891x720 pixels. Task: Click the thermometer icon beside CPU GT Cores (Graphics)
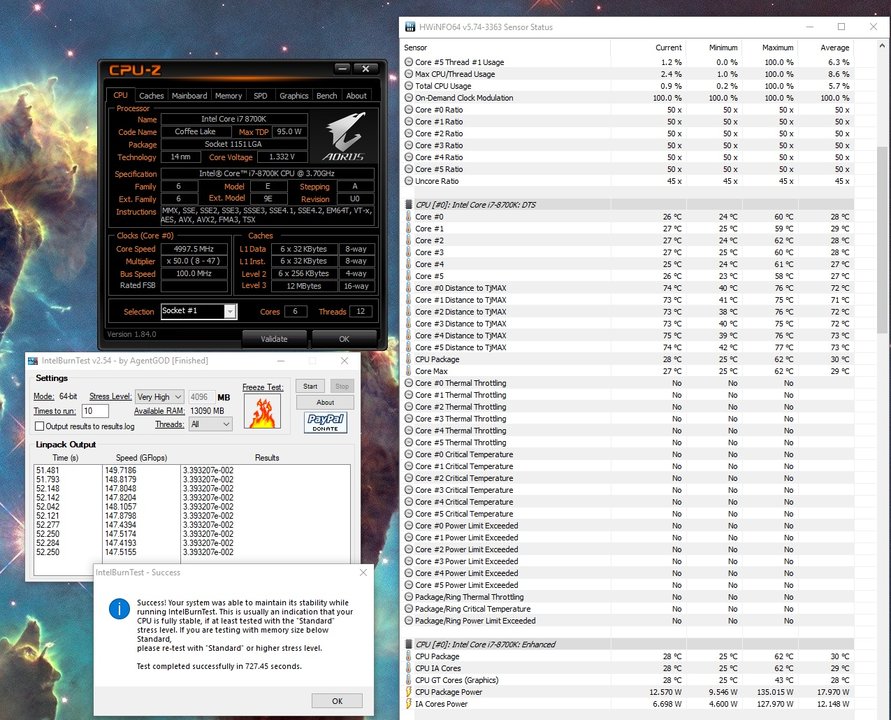coord(409,680)
